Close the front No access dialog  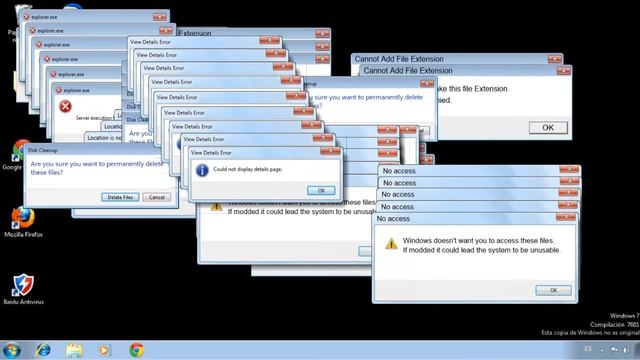(x=566, y=217)
